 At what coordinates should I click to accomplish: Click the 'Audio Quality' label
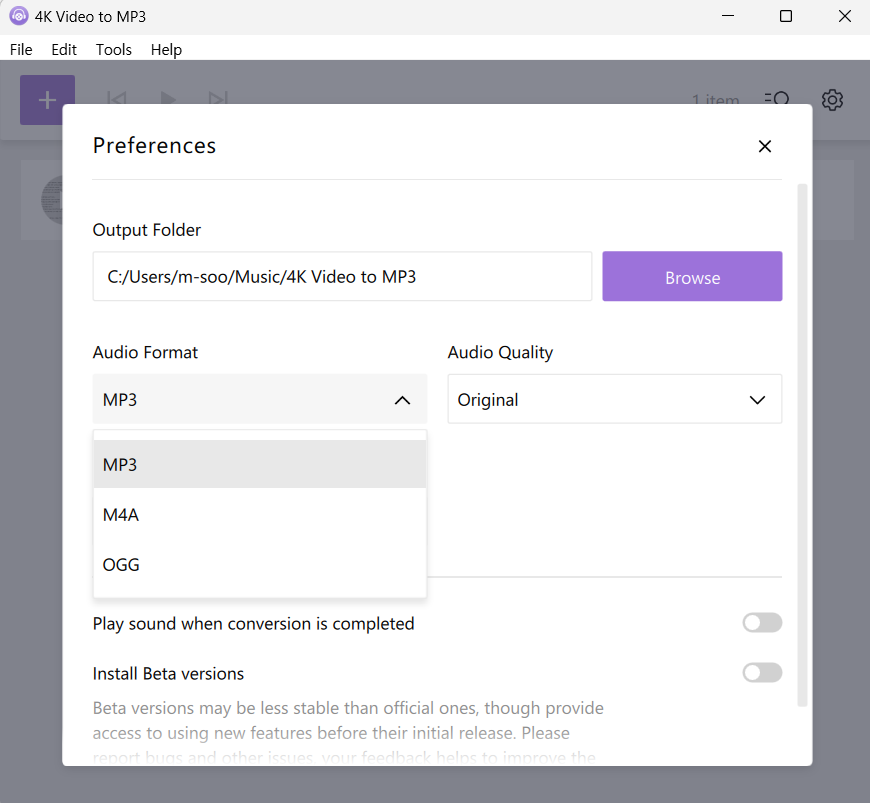tap(500, 352)
